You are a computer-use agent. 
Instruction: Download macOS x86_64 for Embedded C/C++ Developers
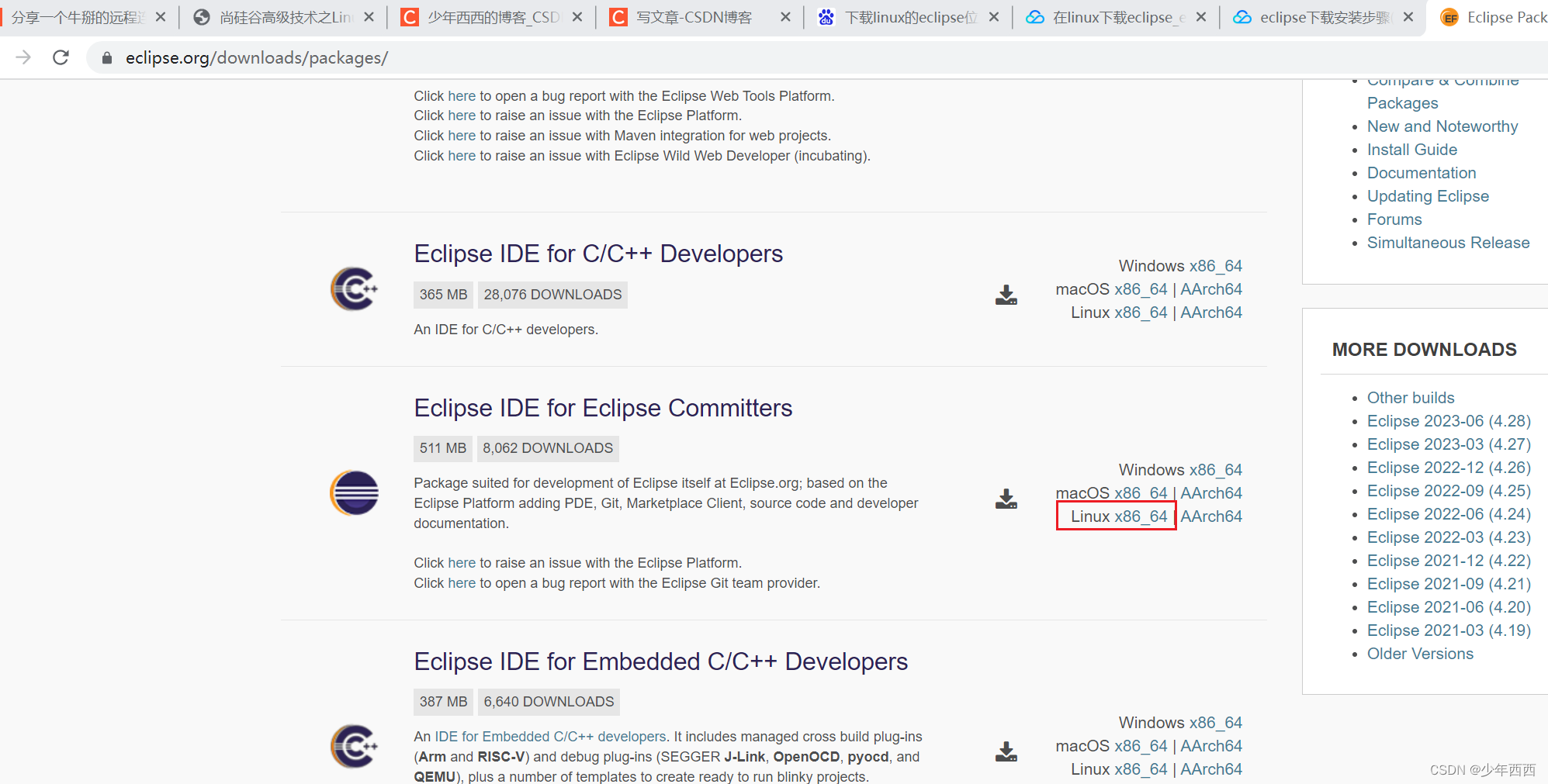click(x=1141, y=746)
